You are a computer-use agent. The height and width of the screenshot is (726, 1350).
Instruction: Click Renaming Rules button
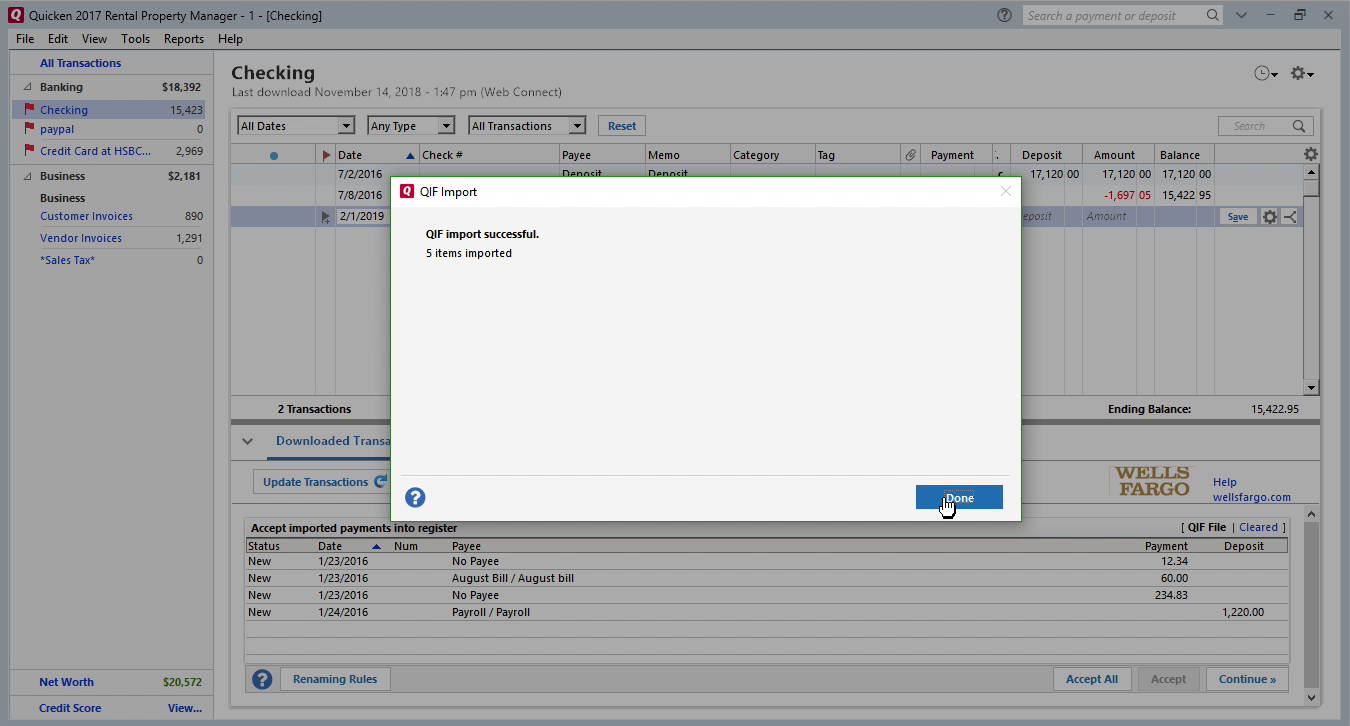click(x=335, y=679)
